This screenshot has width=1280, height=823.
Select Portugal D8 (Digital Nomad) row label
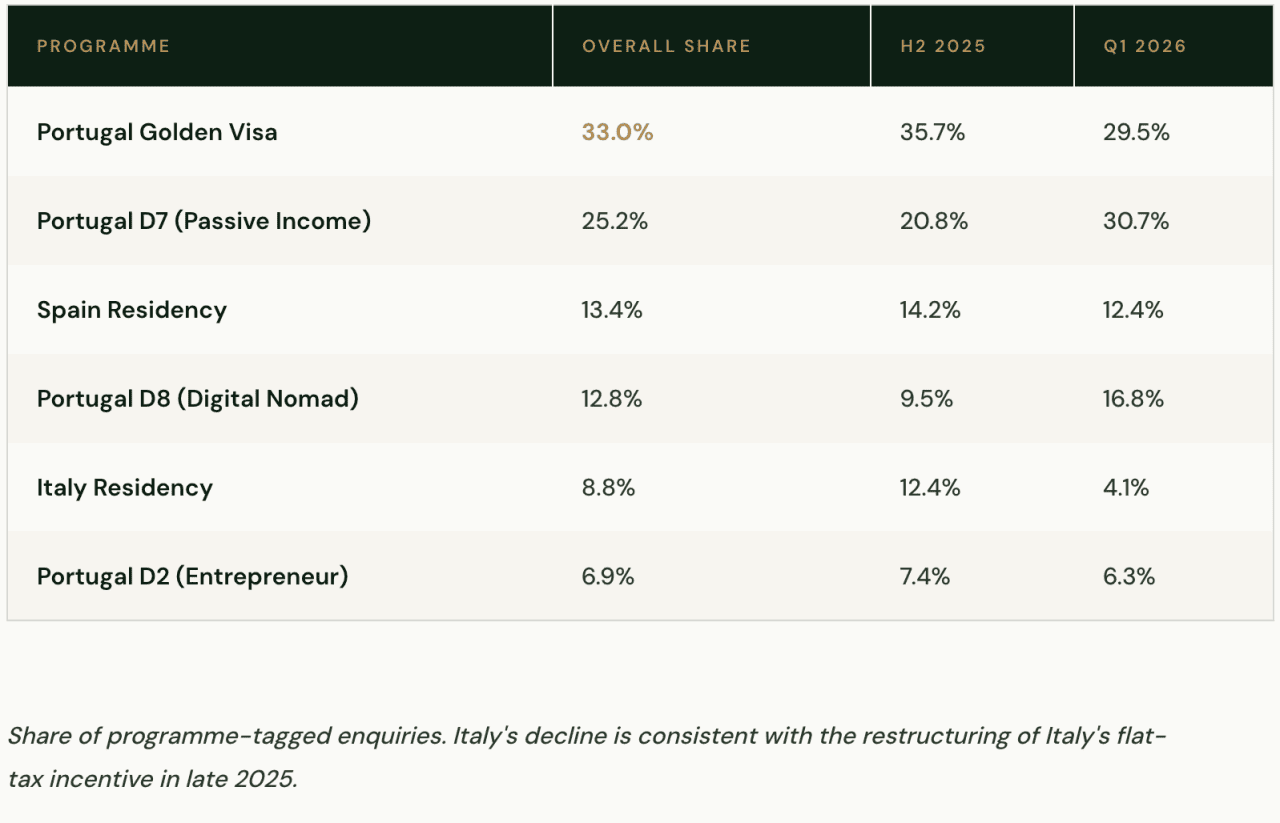point(198,399)
